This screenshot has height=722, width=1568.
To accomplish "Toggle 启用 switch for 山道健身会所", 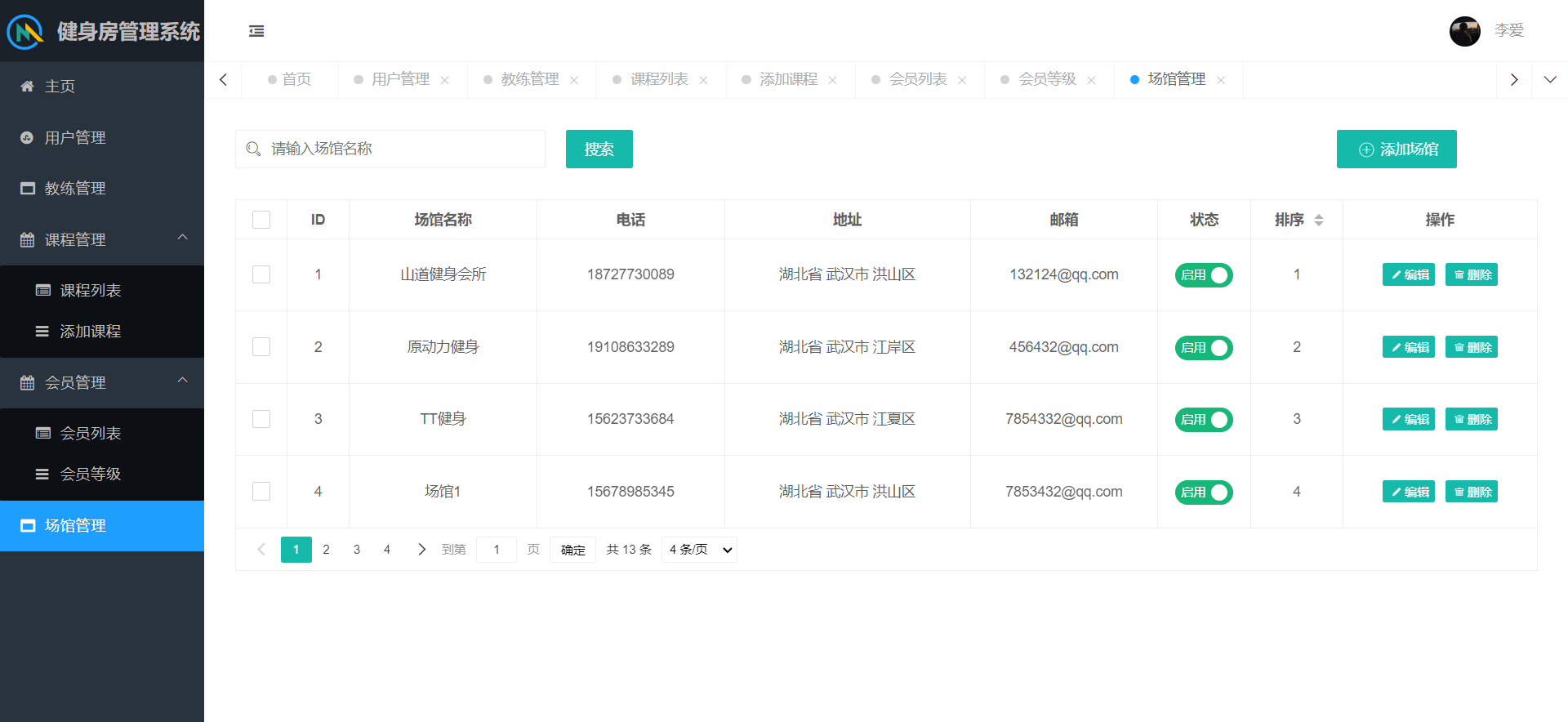I will tap(1204, 275).
